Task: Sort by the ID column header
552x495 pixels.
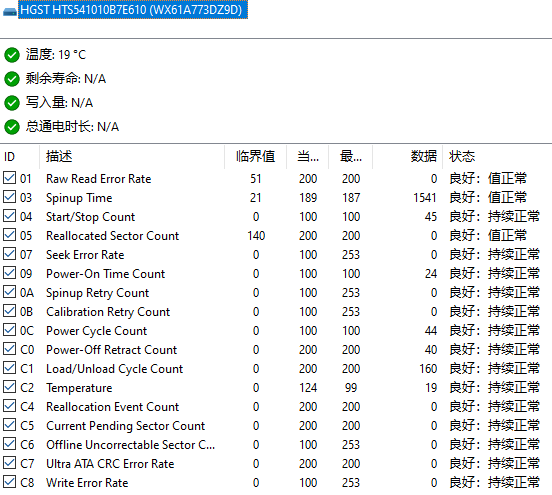Action: coord(20,157)
